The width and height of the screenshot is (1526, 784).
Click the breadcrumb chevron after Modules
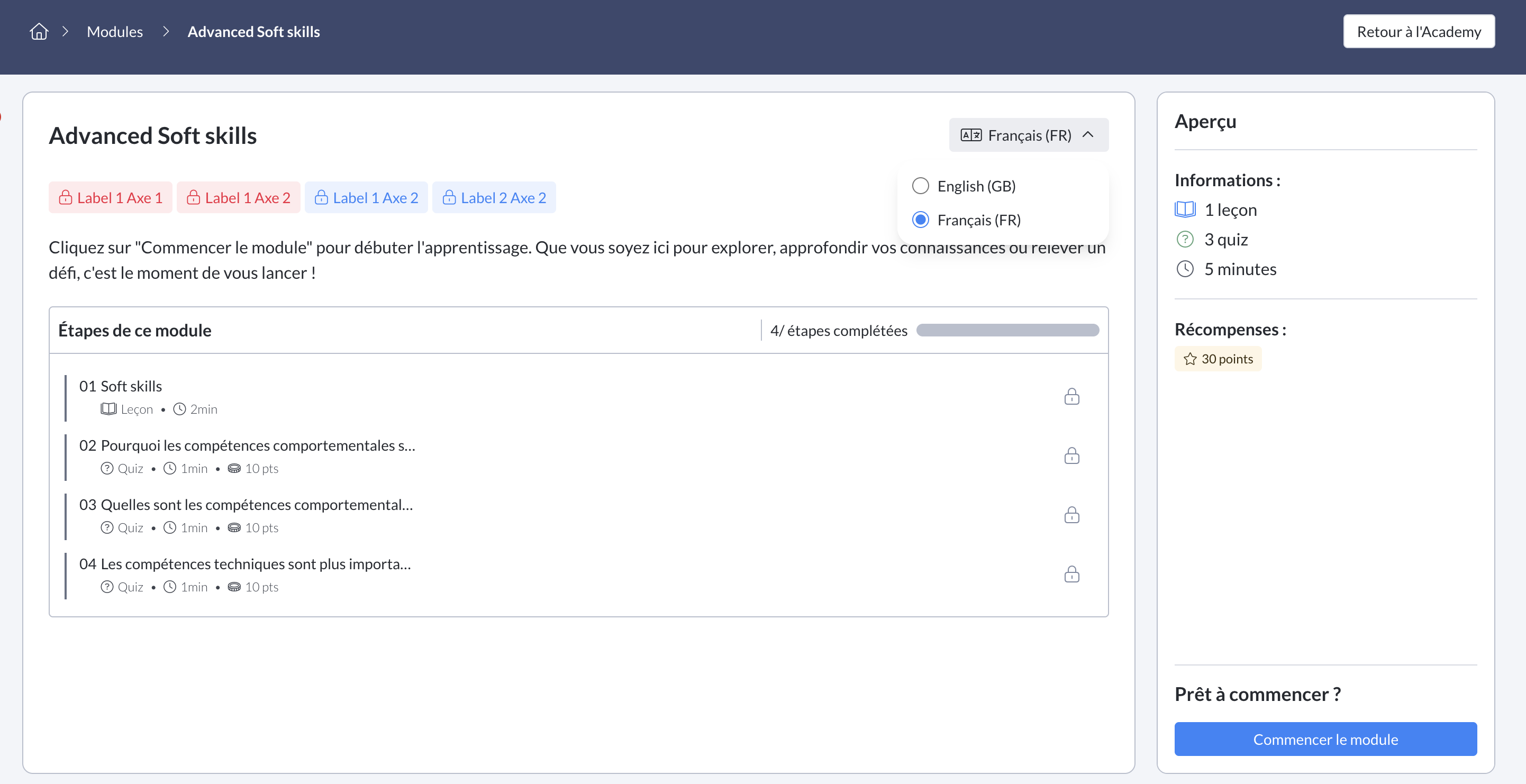tap(166, 31)
